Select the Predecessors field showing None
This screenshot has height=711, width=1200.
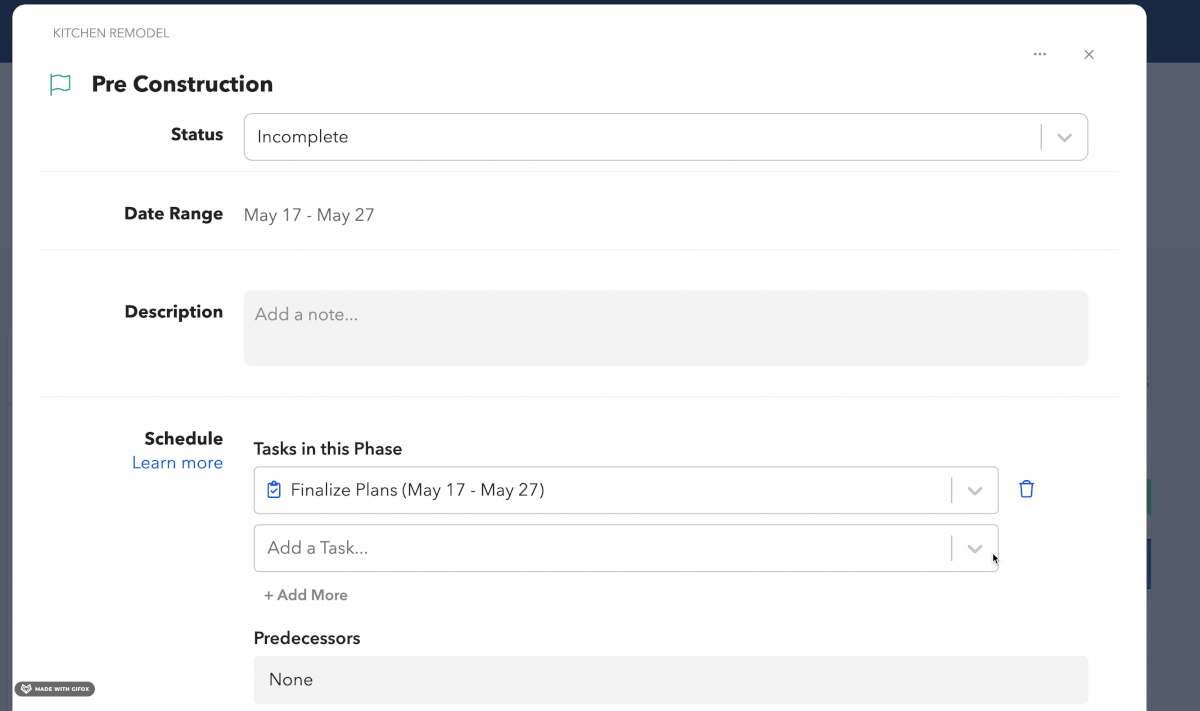(670, 679)
